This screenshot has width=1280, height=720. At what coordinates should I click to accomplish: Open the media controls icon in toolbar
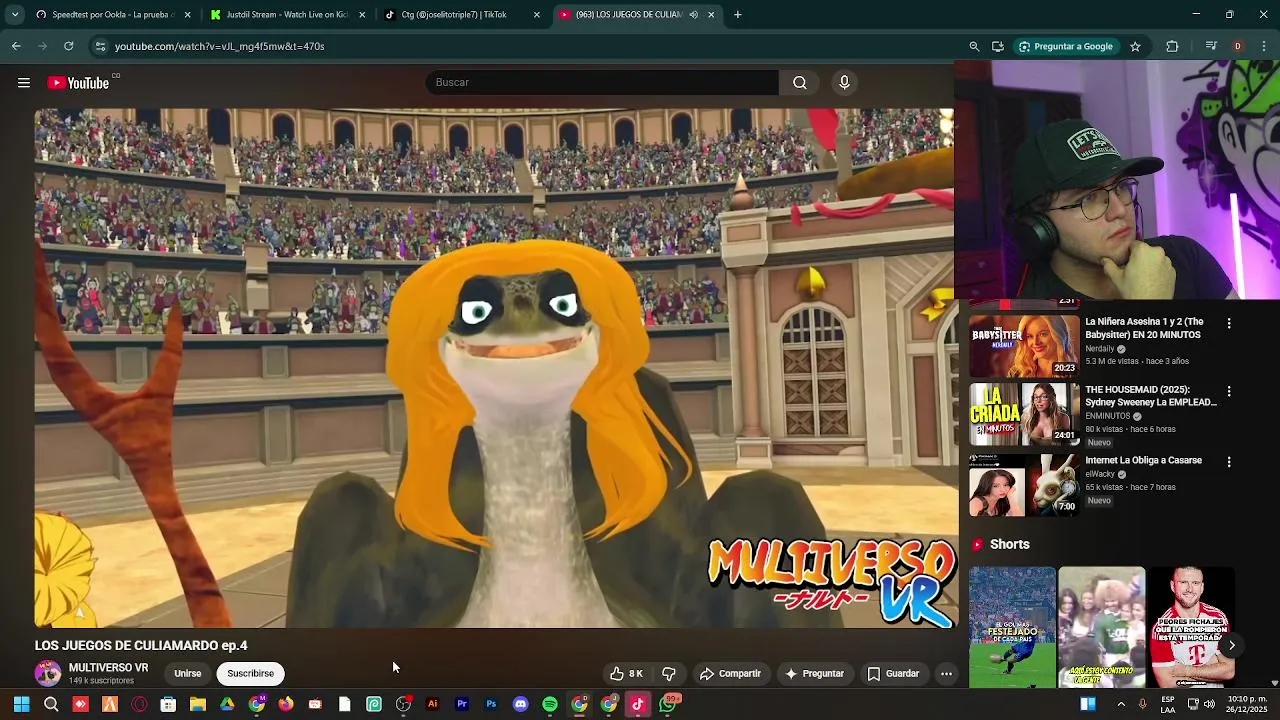pyautogui.click(x=1211, y=46)
